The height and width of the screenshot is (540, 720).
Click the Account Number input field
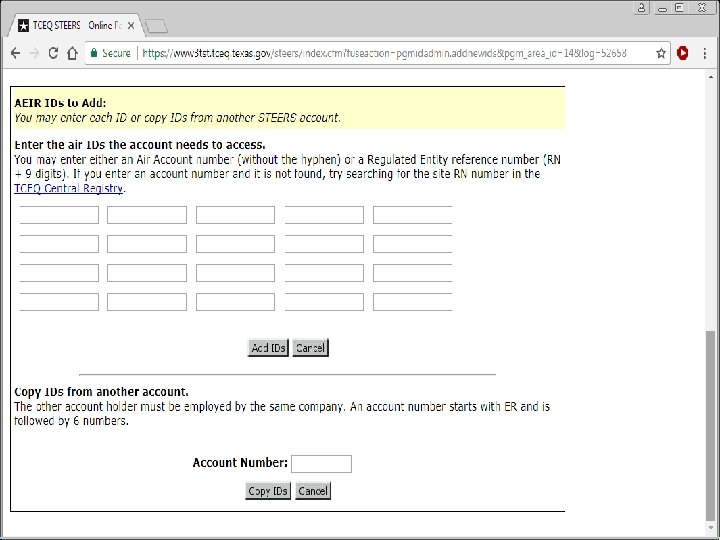321,464
